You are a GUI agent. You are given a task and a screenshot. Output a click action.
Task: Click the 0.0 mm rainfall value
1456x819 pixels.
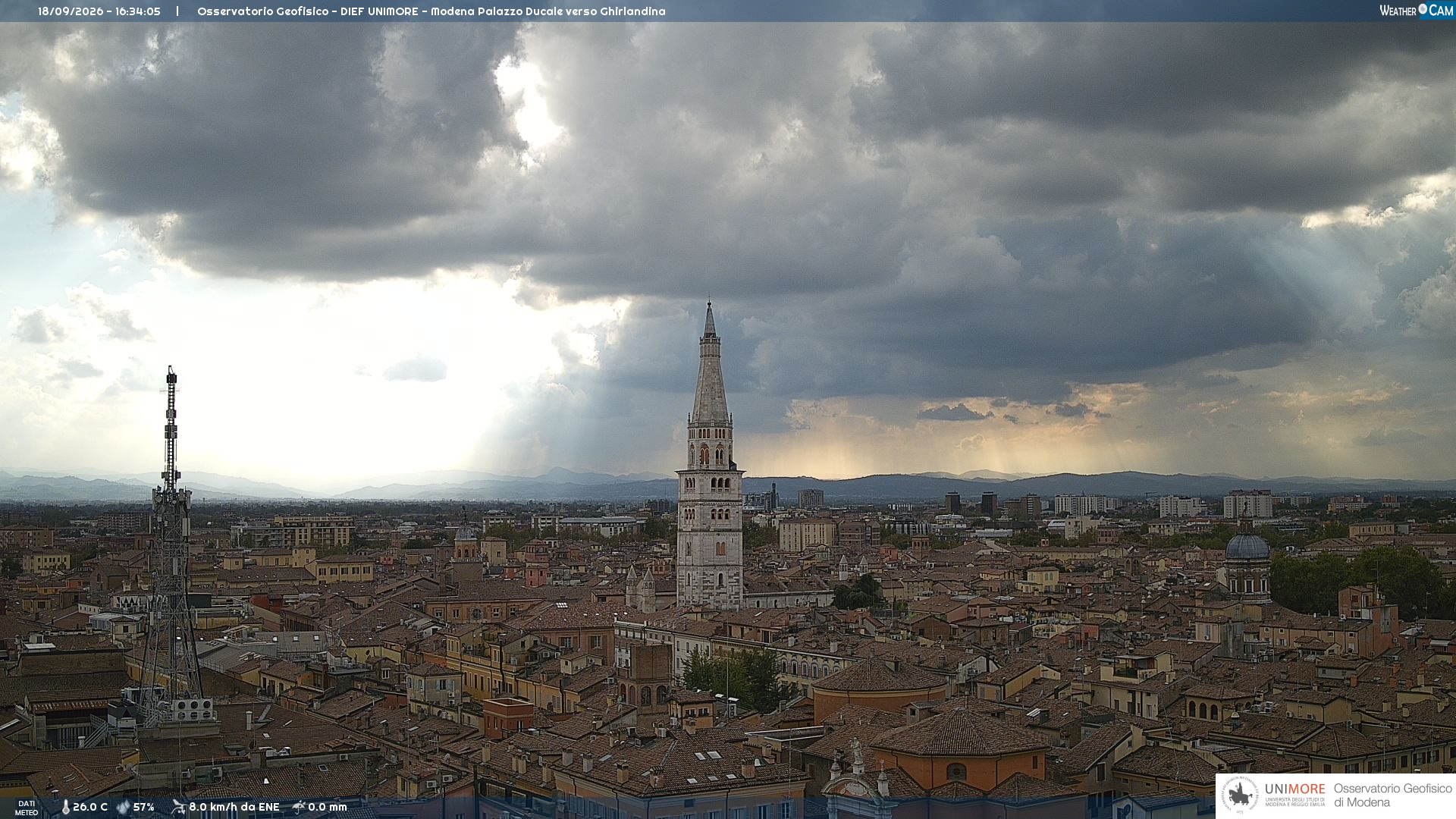(328, 808)
